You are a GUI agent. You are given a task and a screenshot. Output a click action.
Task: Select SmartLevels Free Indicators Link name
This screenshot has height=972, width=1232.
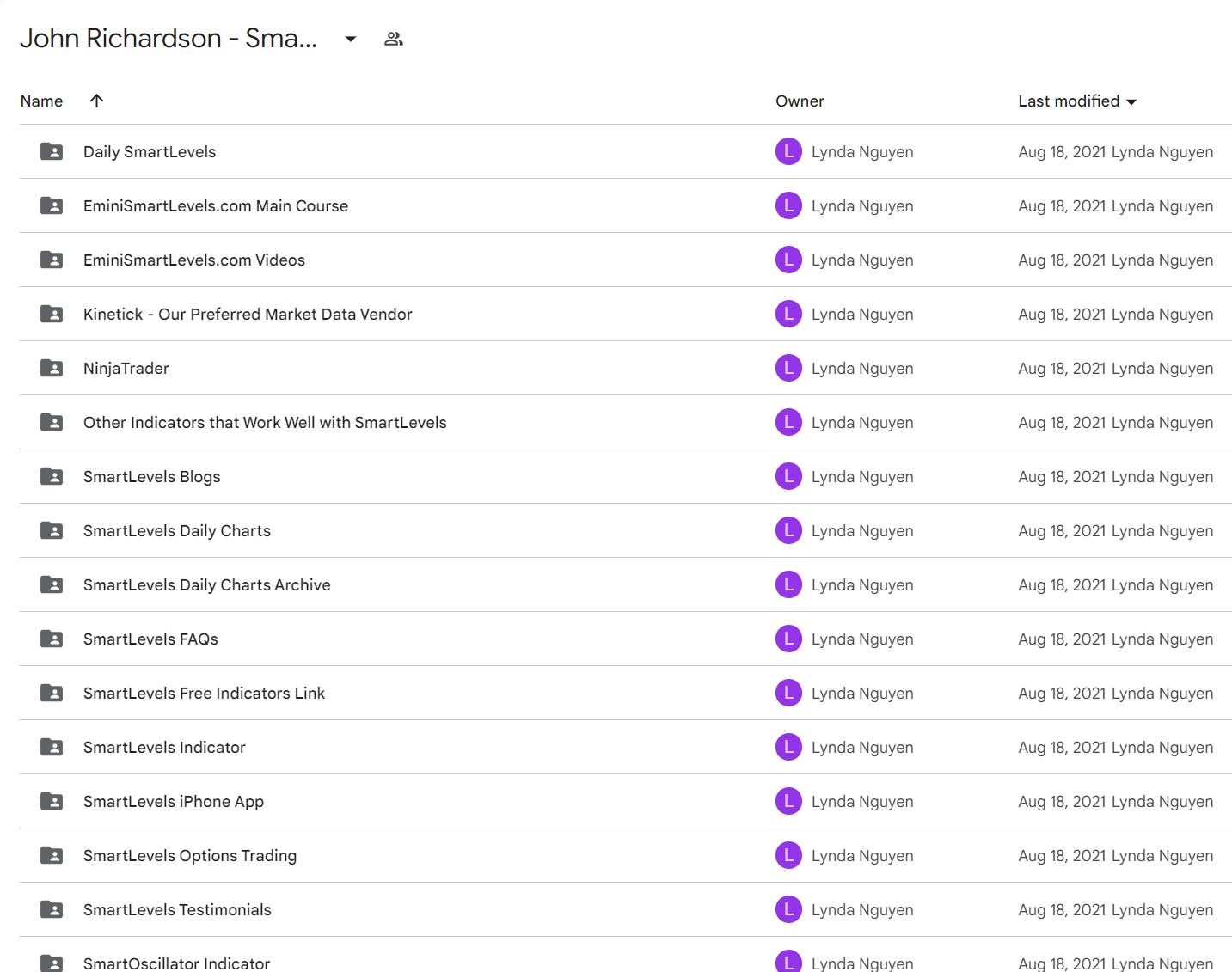pos(204,693)
